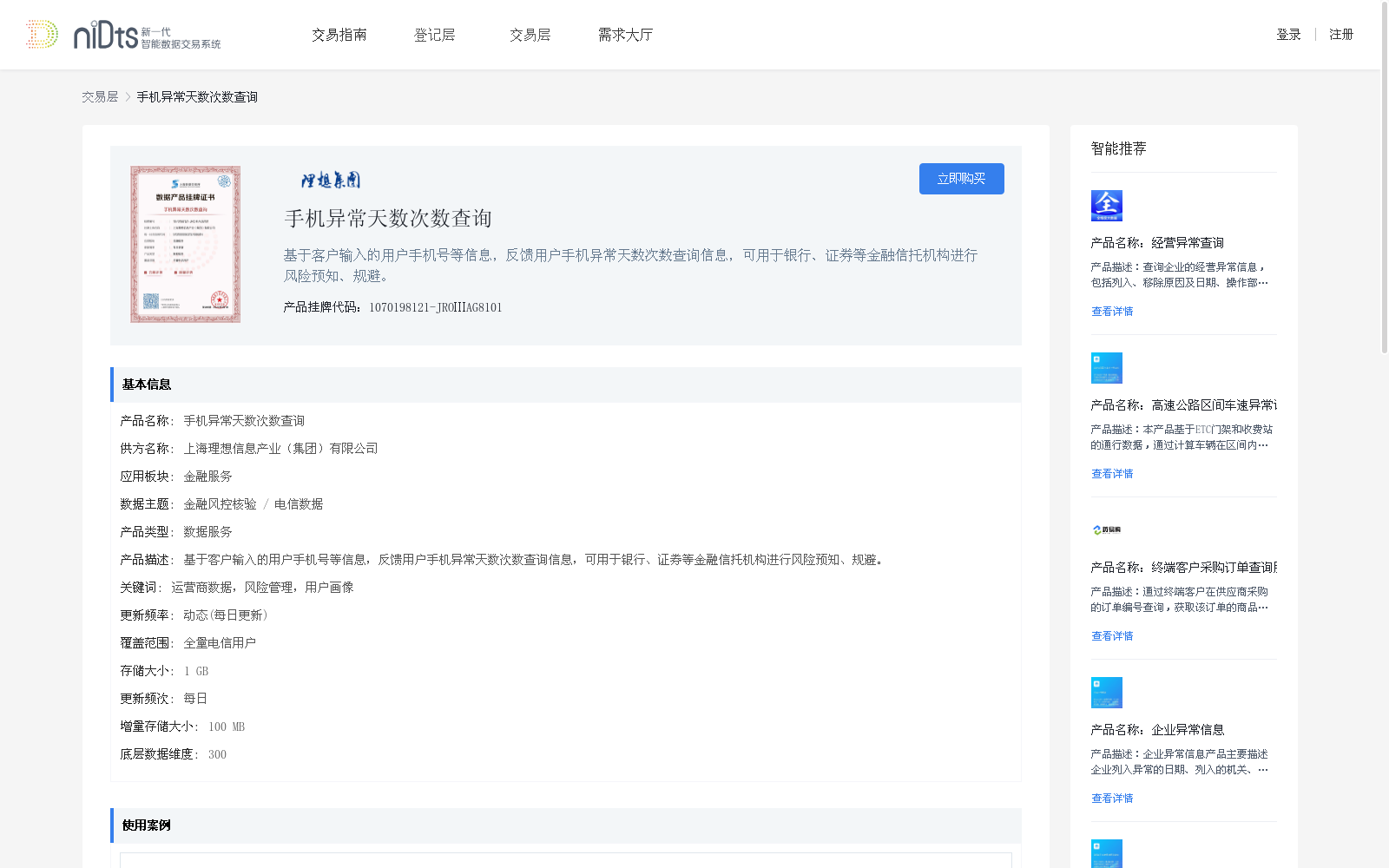The height and width of the screenshot is (868, 1389).
Task: Click the 产品名称：企业异常信息 title
Action: point(1157,730)
